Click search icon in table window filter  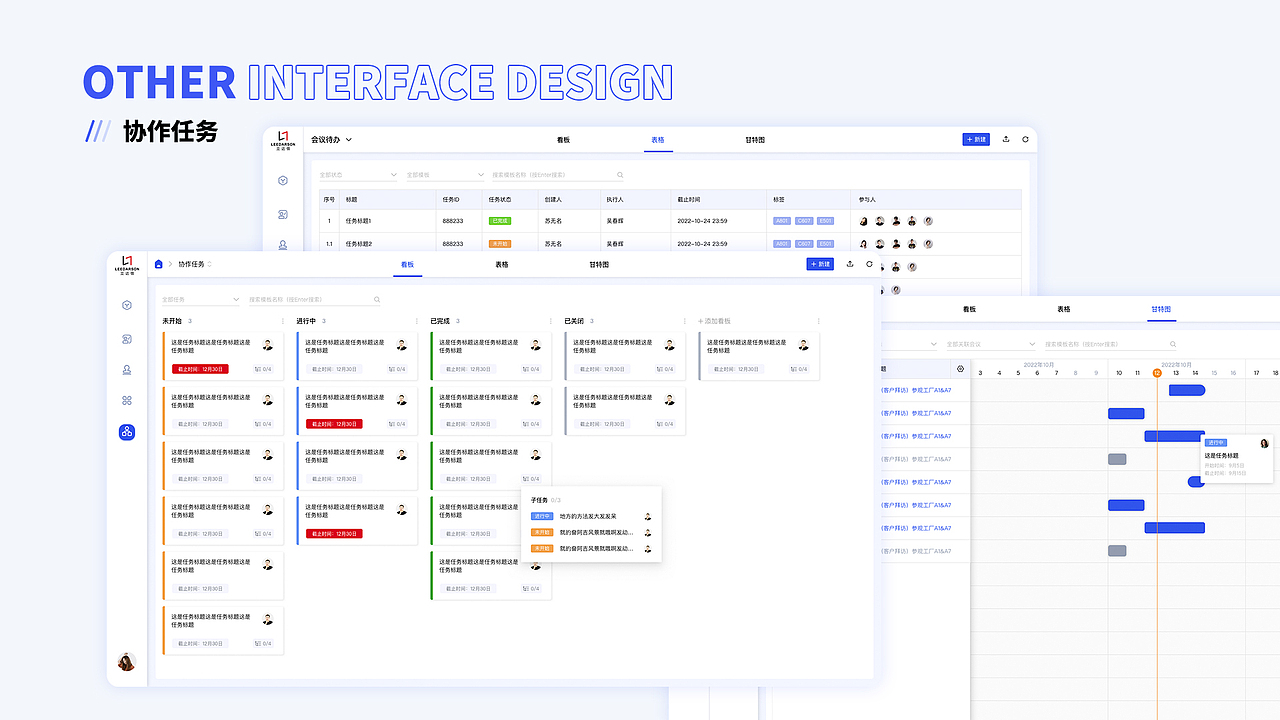[620, 175]
